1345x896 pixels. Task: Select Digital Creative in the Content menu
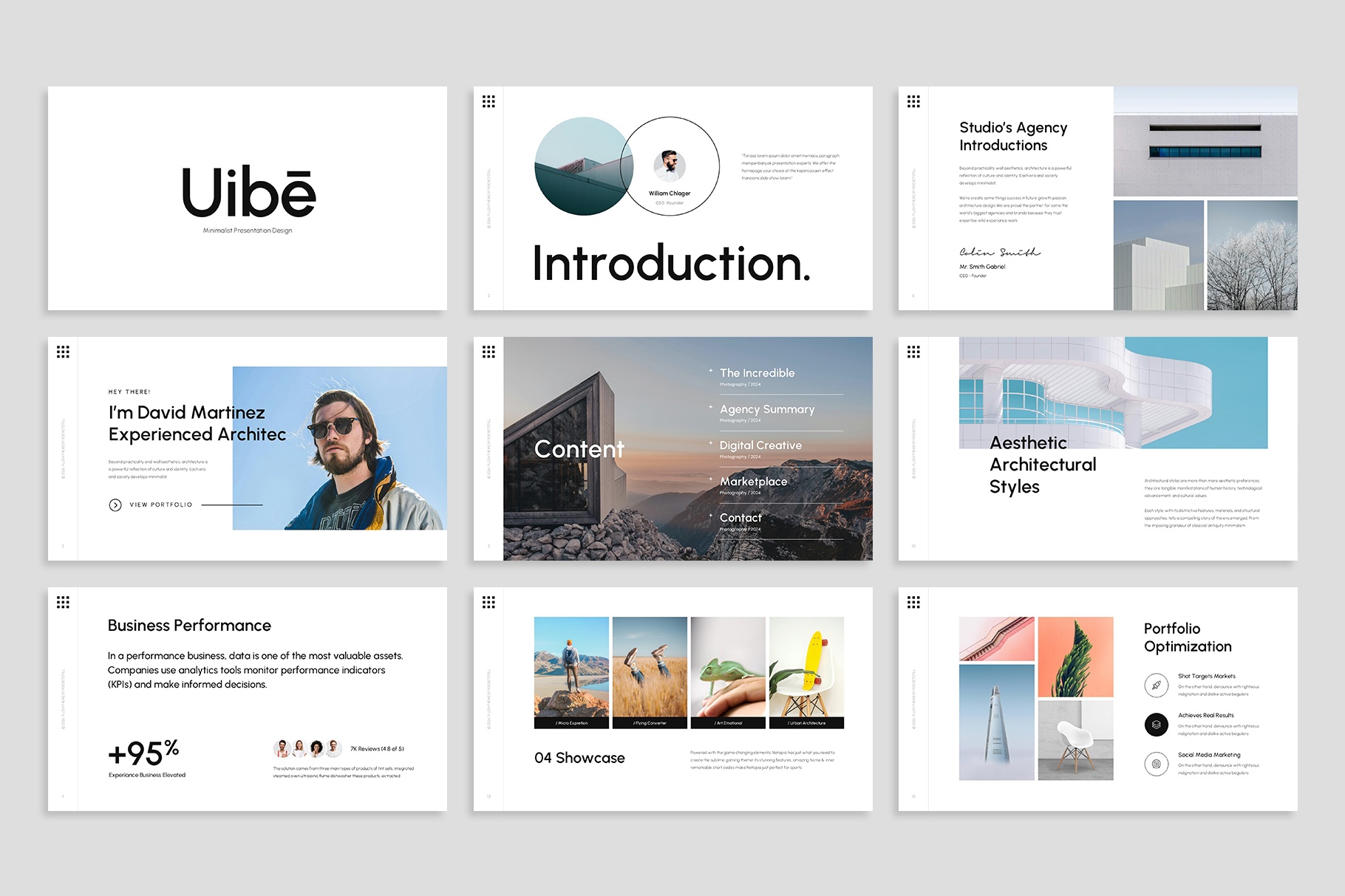760,445
